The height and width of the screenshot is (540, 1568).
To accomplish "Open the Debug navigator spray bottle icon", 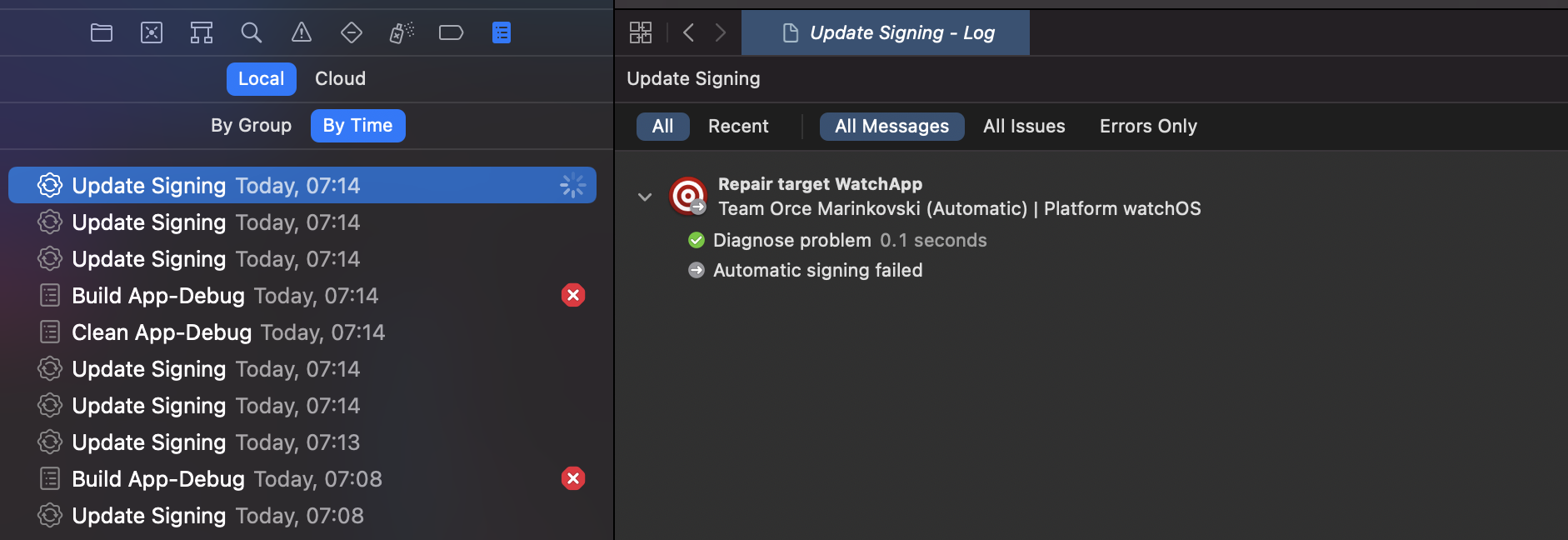I will click(x=401, y=32).
